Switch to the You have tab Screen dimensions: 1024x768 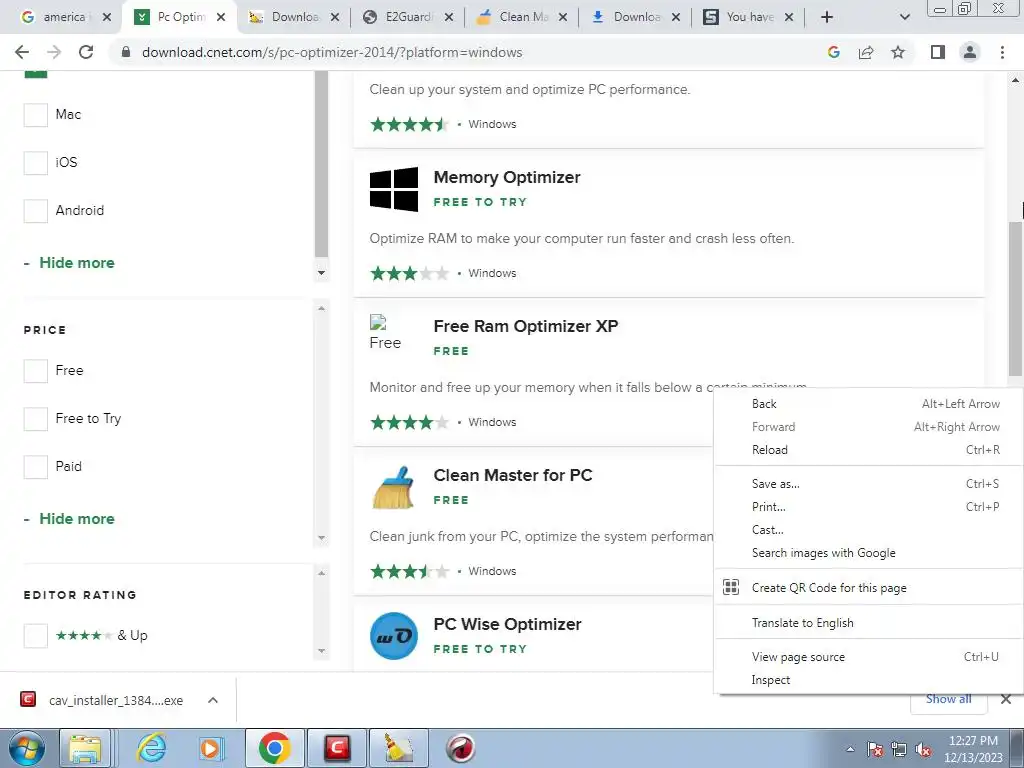748,17
